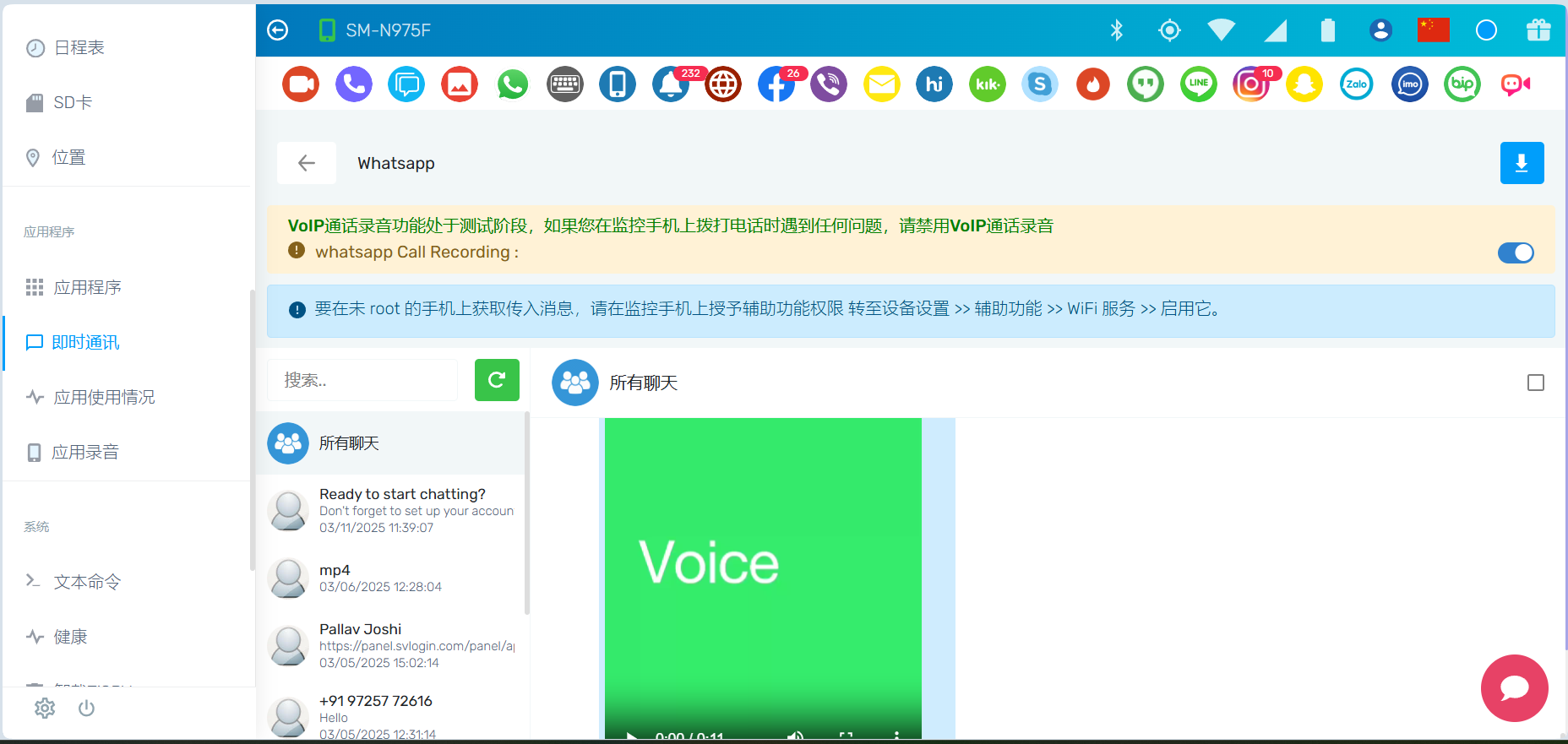Select the WhatsApp icon in toolbar
The width and height of the screenshot is (1568, 744).
[x=512, y=84]
